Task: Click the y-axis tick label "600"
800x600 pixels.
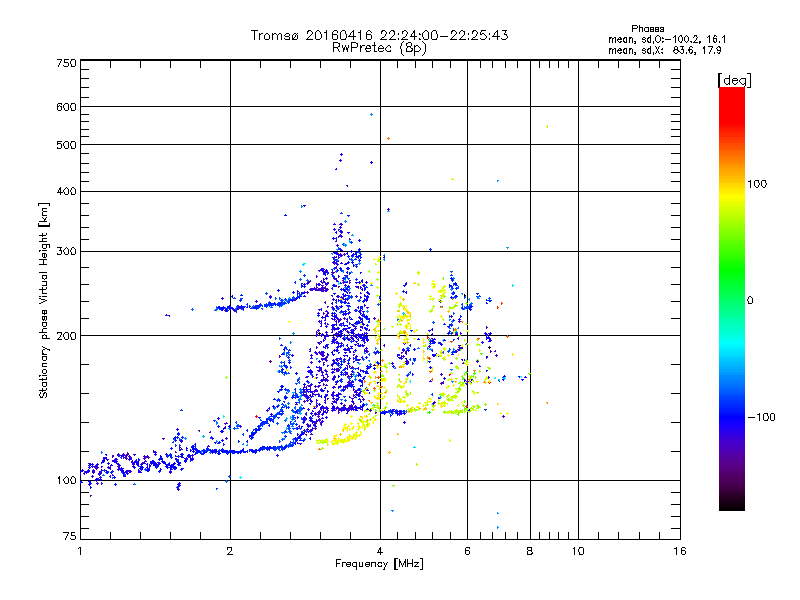Action: point(66,107)
